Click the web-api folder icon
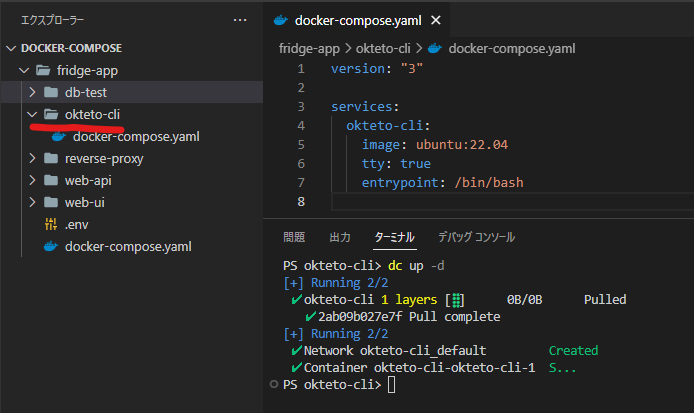694x413 pixels. 51,180
